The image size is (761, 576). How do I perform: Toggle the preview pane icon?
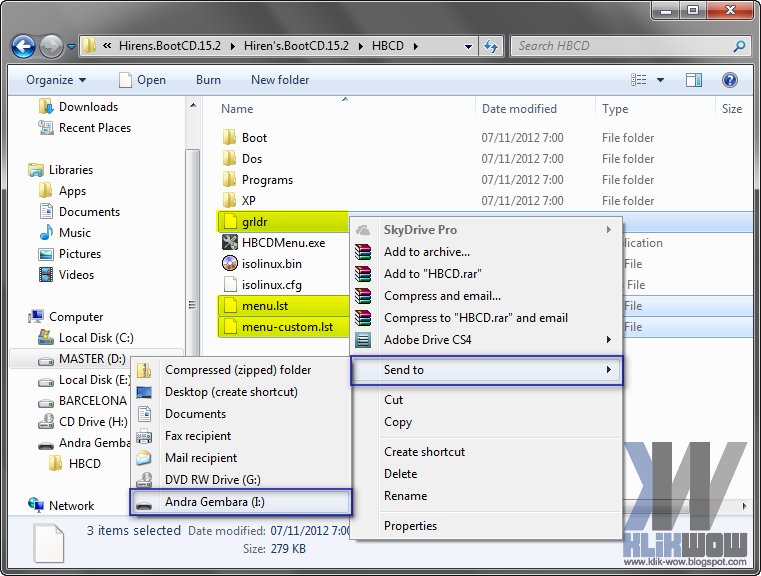click(694, 80)
